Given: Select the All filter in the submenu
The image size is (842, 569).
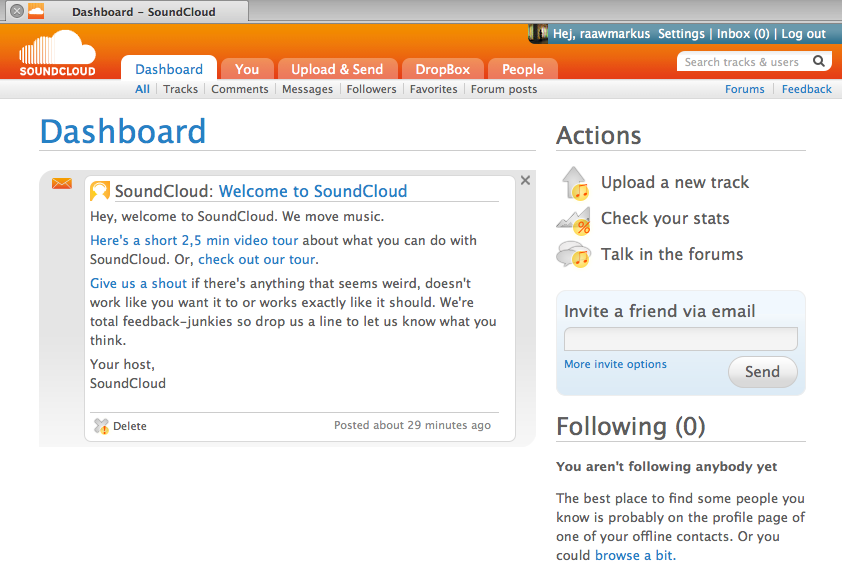Looking at the screenshot, I should [142, 89].
